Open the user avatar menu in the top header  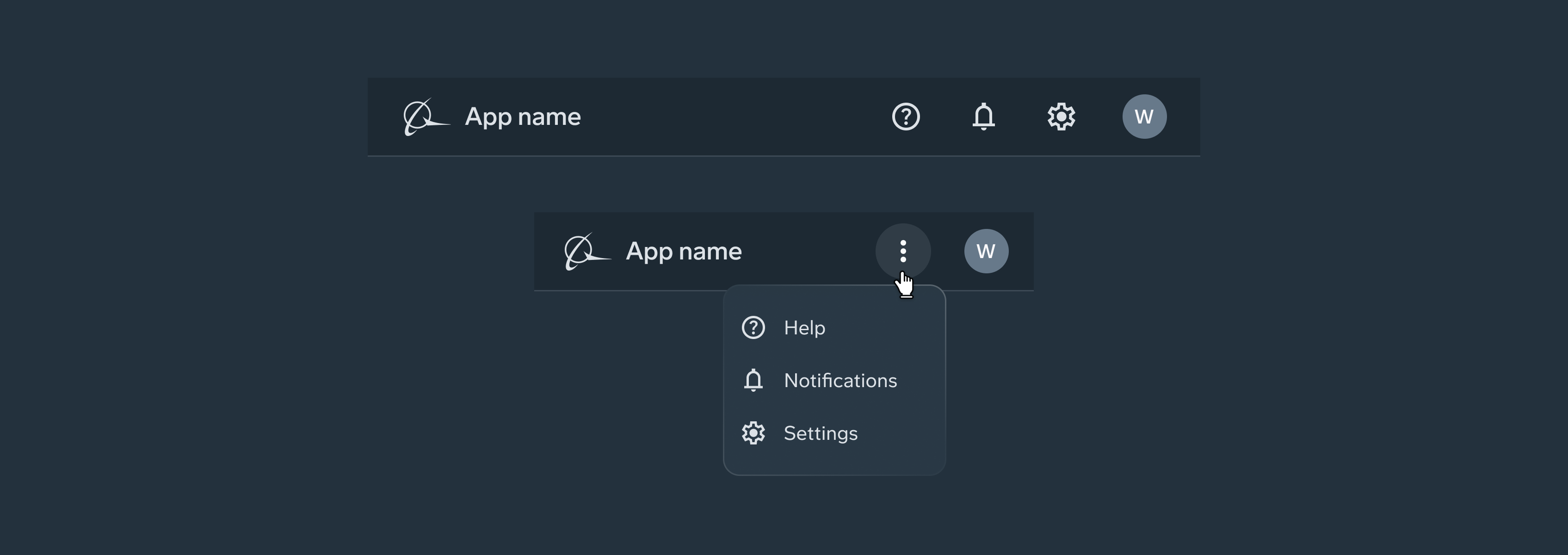pyautogui.click(x=1144, y=116)
